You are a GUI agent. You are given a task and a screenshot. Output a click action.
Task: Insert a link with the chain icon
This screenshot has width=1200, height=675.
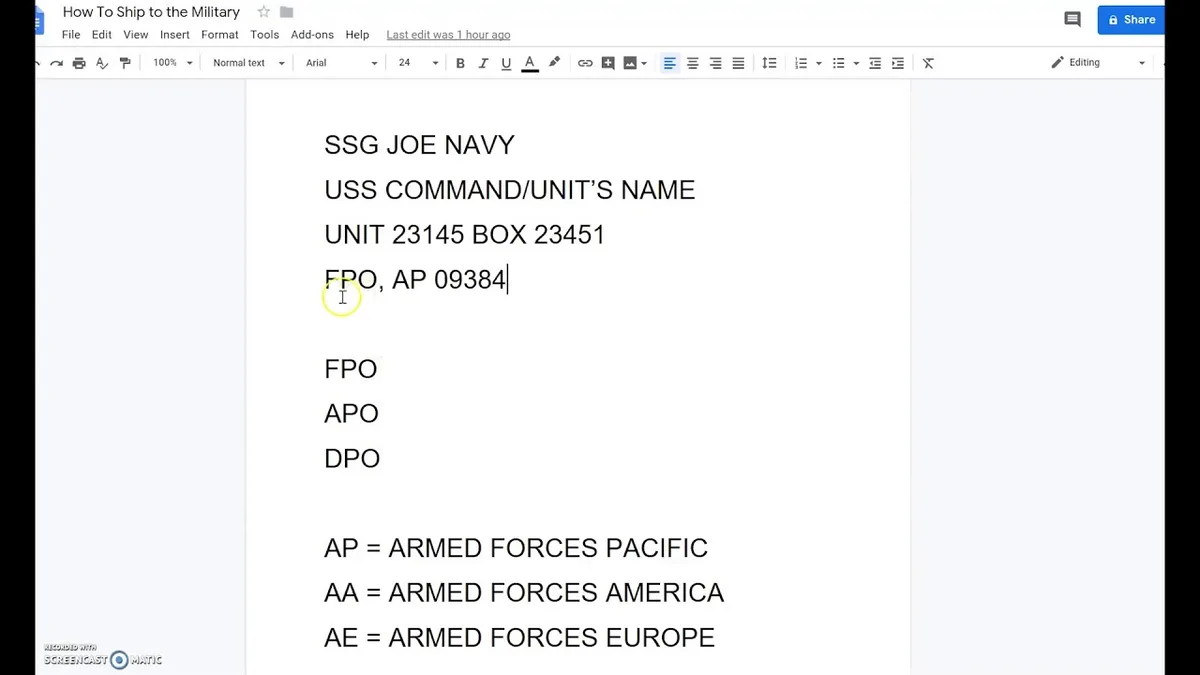click(x=585, y=63)
